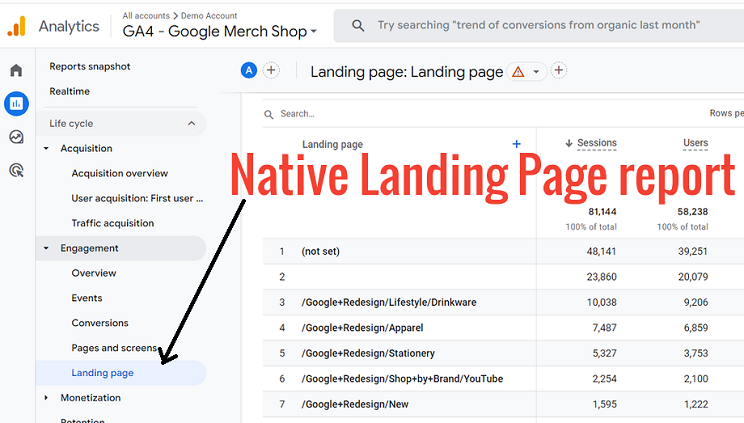
Task: Collapse the Life cycle section
Action: tap(191, 123)
